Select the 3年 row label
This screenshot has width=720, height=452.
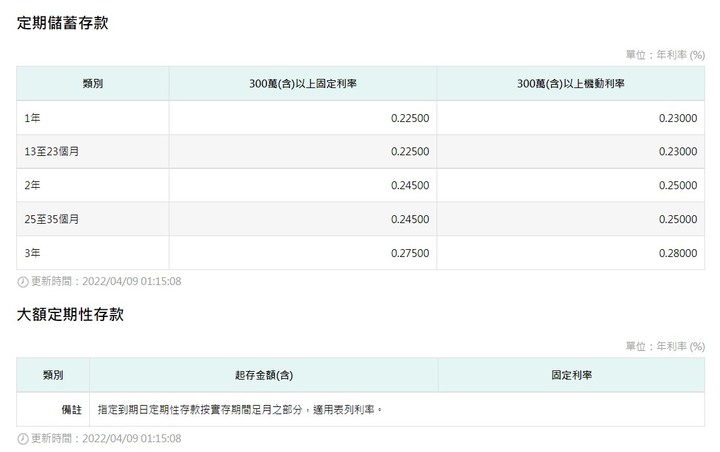(x=32, y=253)
